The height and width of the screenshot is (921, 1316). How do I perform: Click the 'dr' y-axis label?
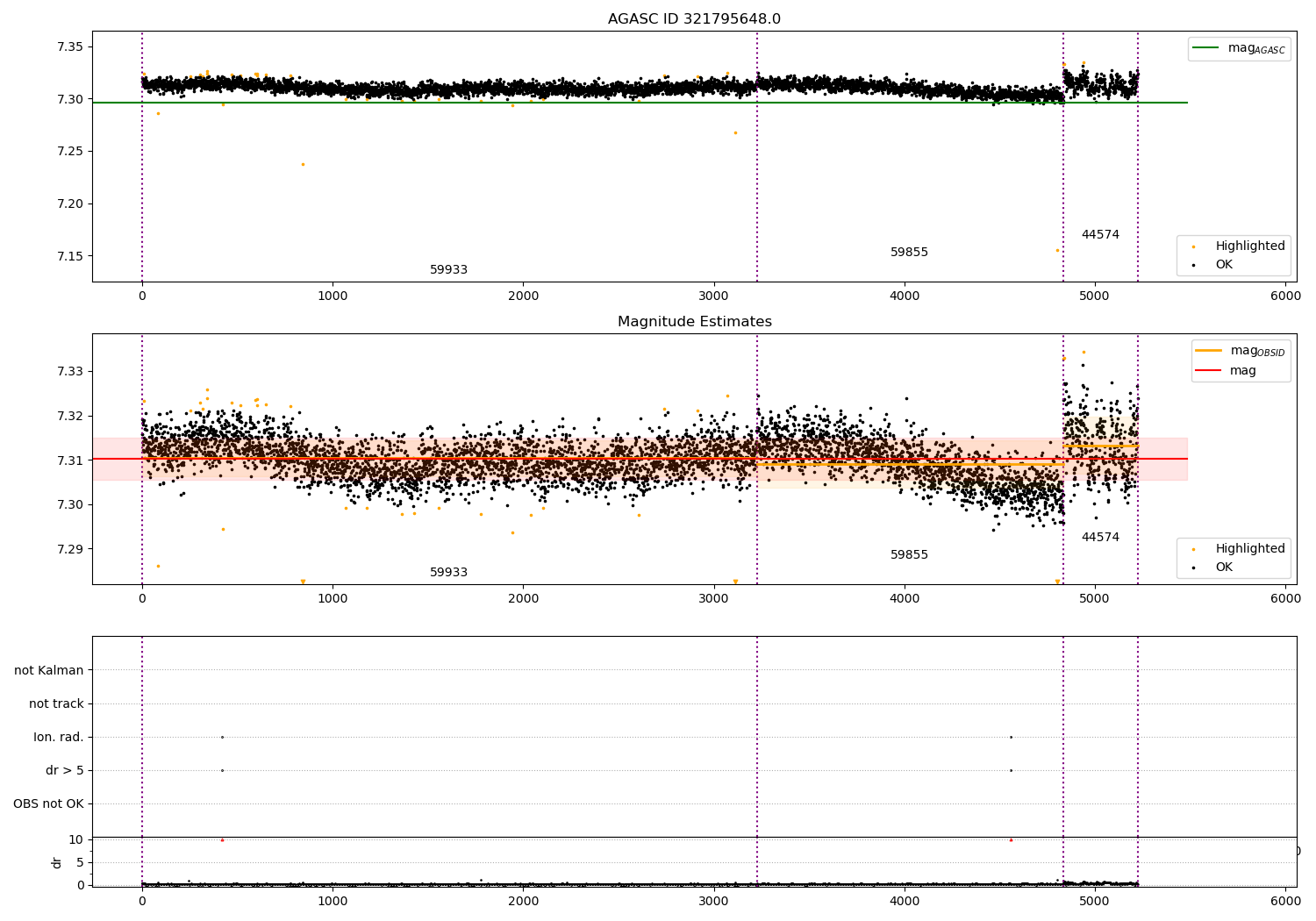pyautogui.click(x=57, y=862)
